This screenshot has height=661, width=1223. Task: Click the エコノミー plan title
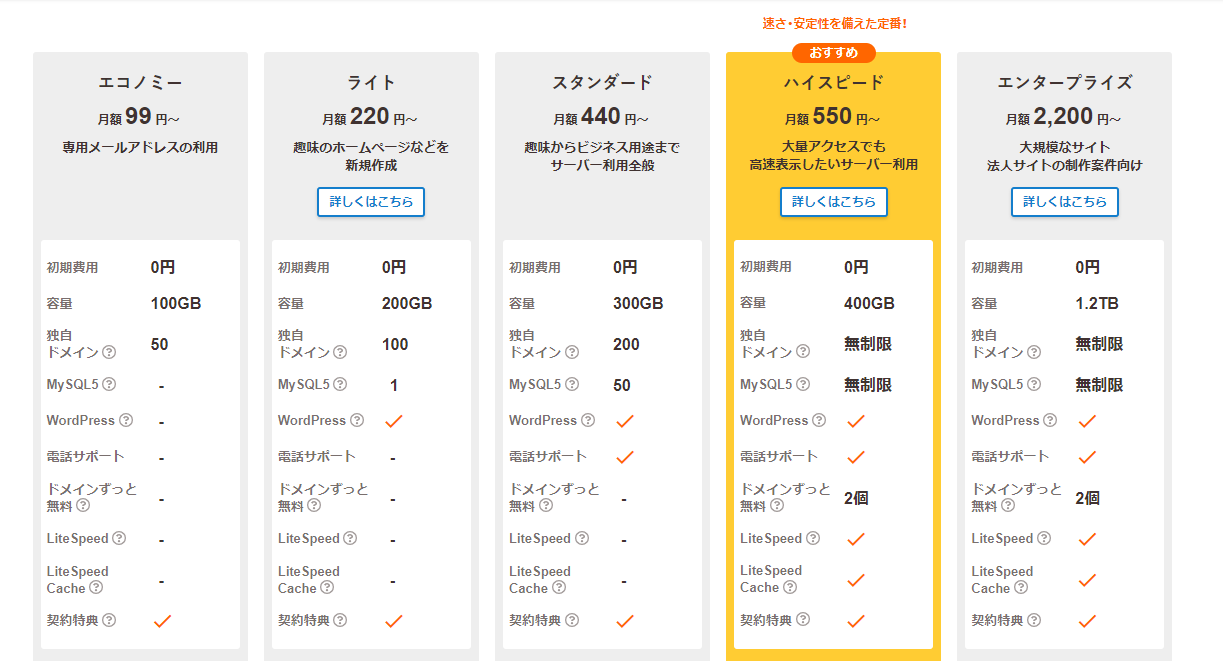(140, 83)
